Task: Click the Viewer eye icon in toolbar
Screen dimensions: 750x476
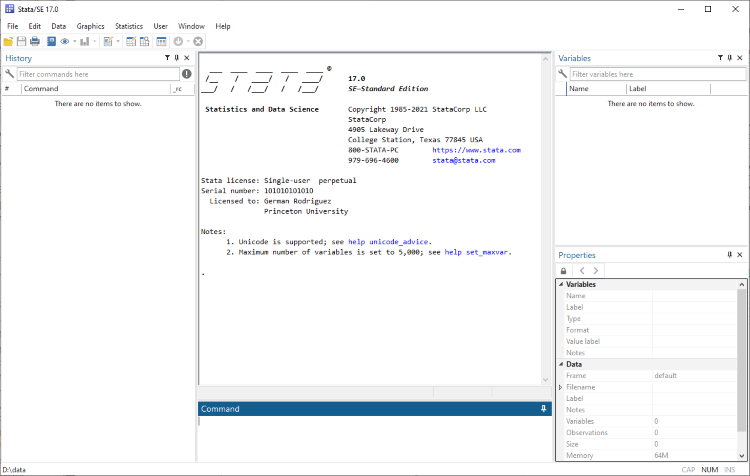Action: tap(65, 42)
